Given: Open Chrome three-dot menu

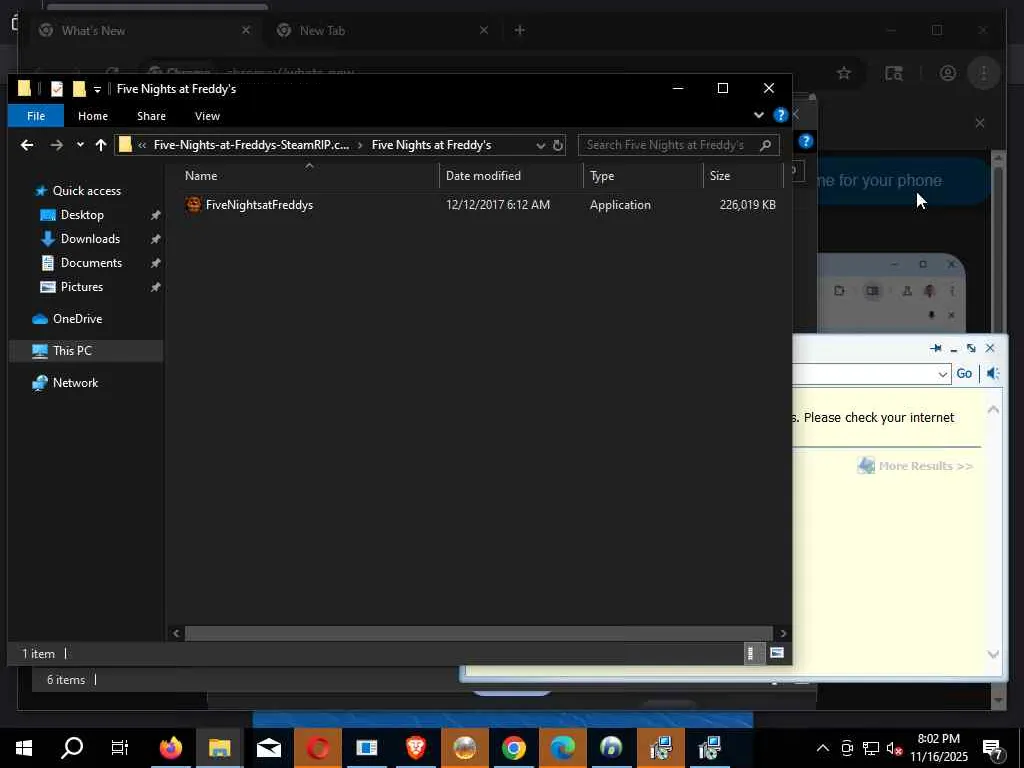Looking at the screenshot, I should 984,73.
